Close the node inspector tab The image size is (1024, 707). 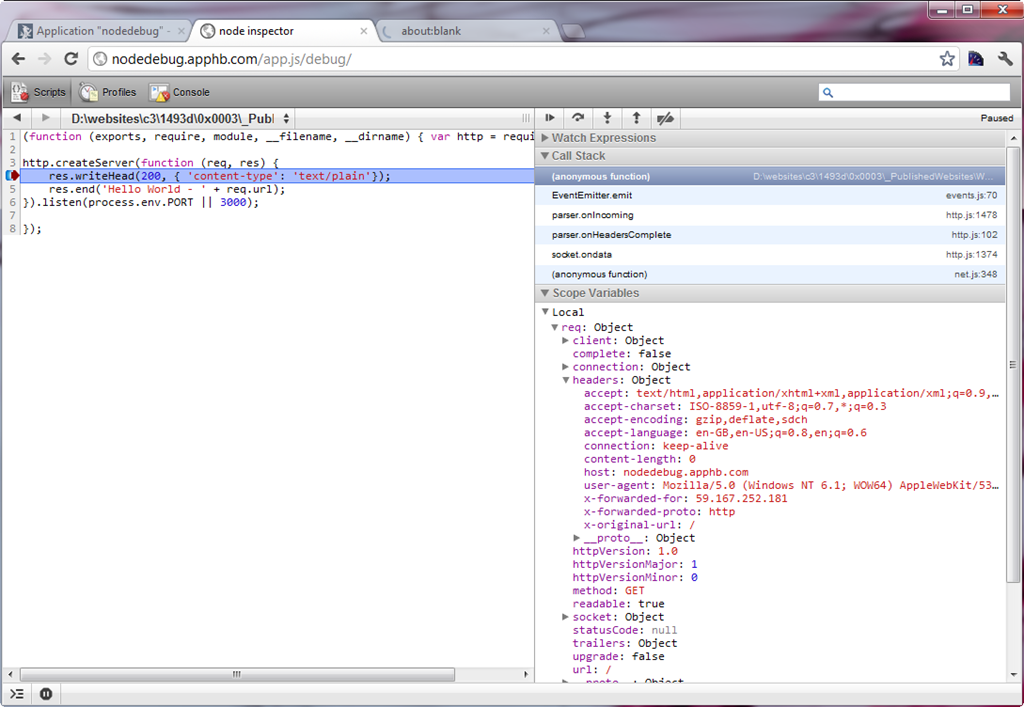tap(364, 31)
